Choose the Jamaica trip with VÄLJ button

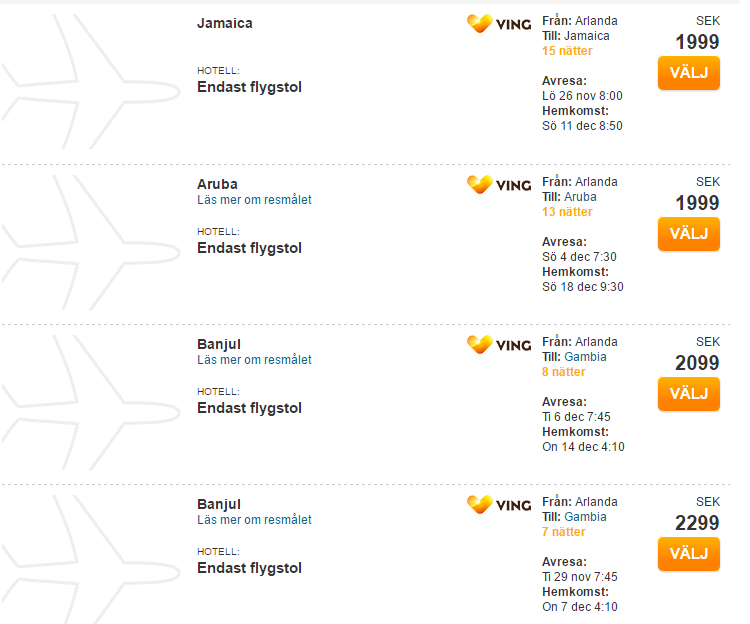point(689,73)
